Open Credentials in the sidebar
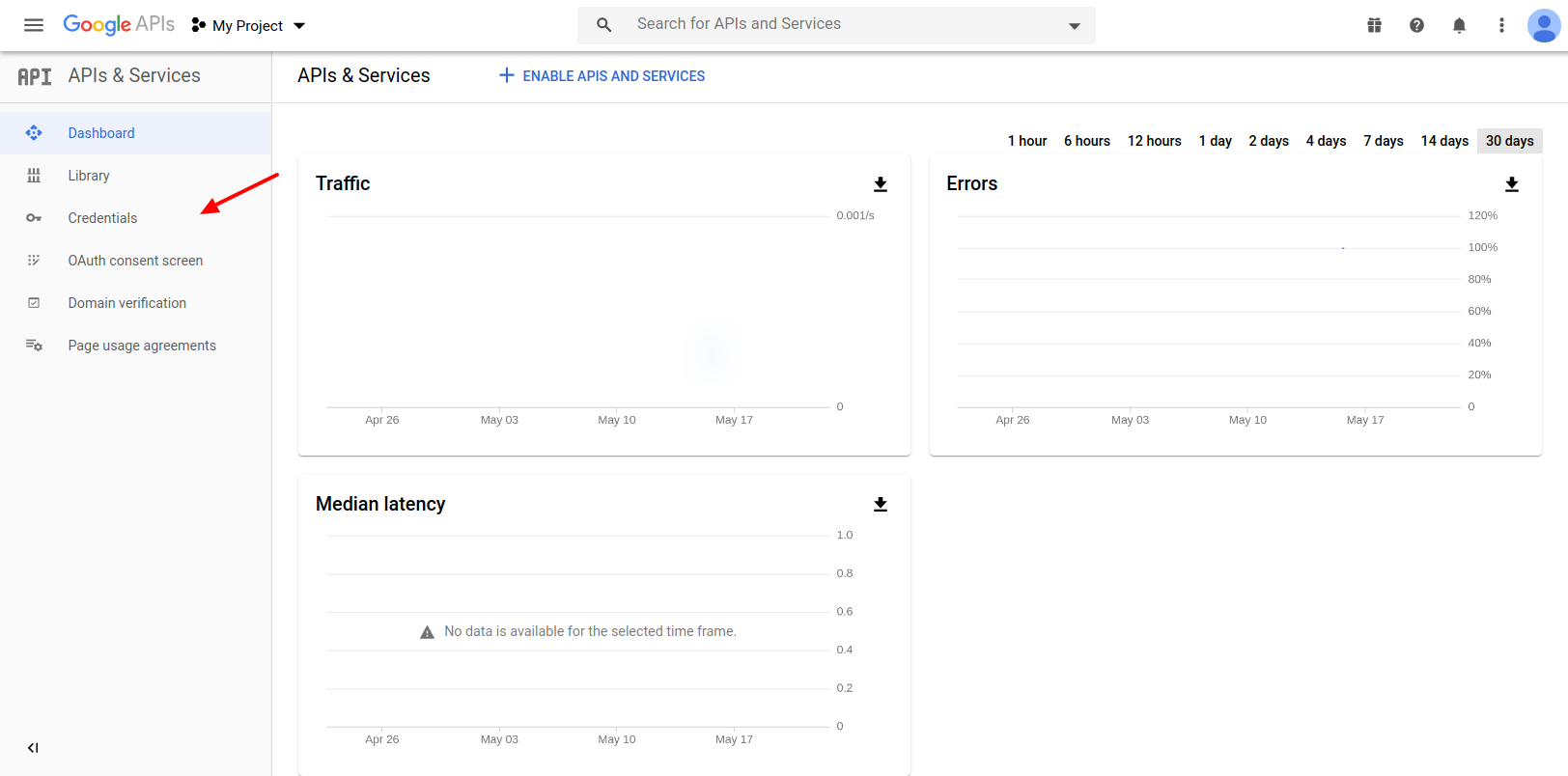 102,218
